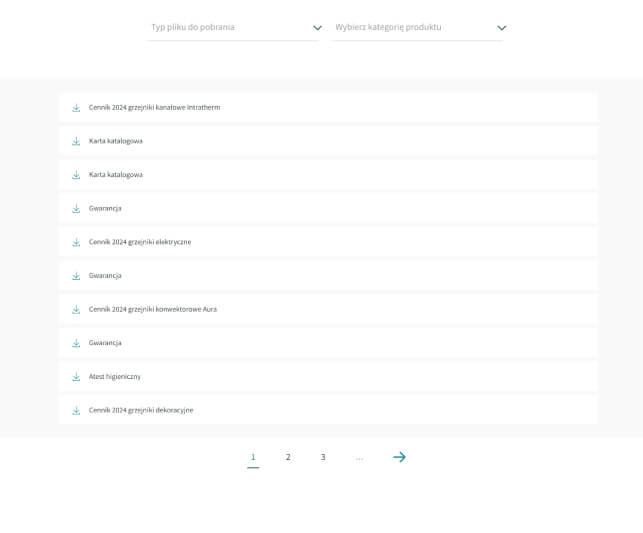This screenshot has height=533, width=643.
Task: Go to pagination page 2
Action: (288, 457)
